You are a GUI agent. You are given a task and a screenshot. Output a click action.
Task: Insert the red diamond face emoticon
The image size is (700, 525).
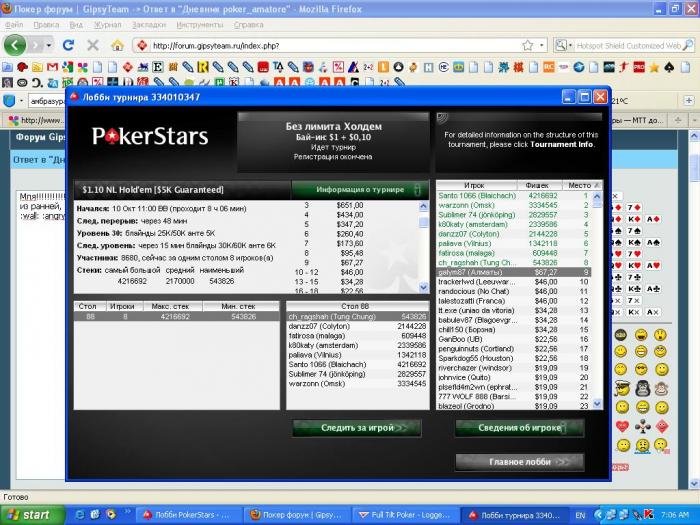(x=662, y=426)
